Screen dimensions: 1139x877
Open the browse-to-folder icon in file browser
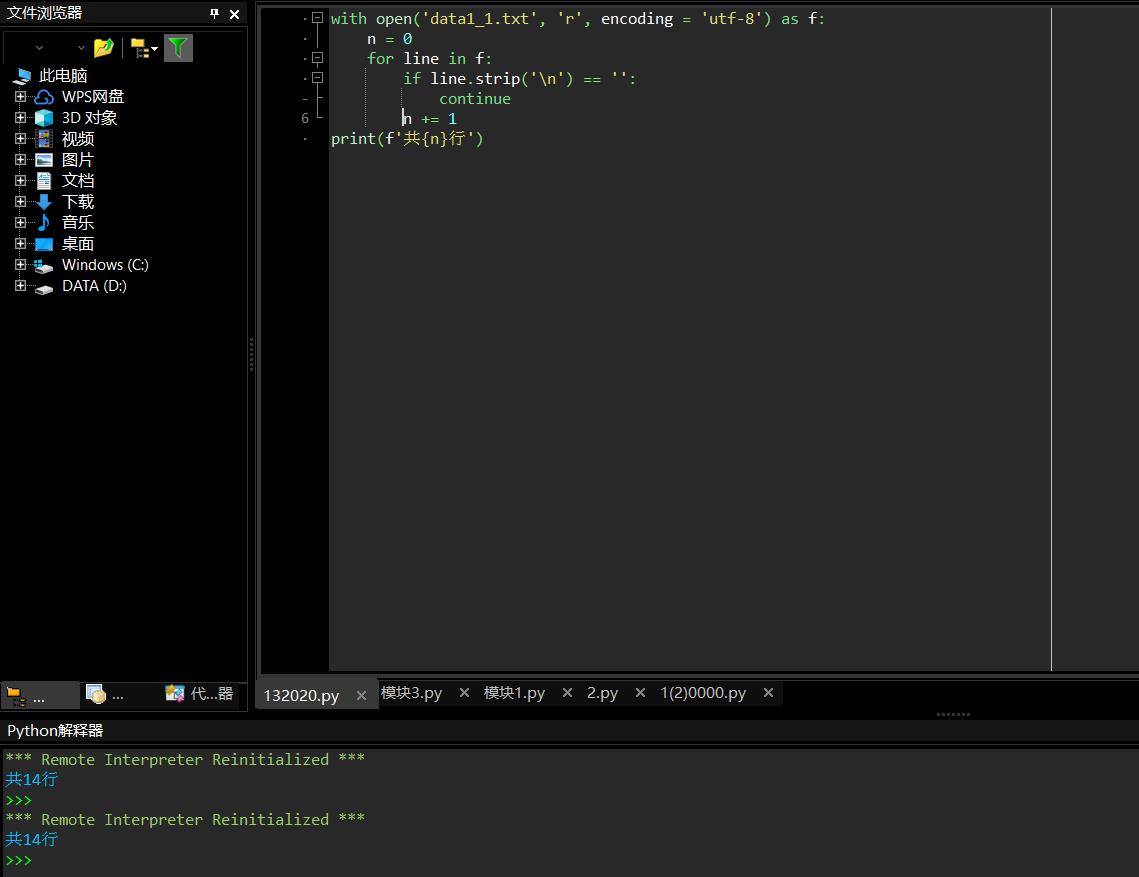[104, 48]
